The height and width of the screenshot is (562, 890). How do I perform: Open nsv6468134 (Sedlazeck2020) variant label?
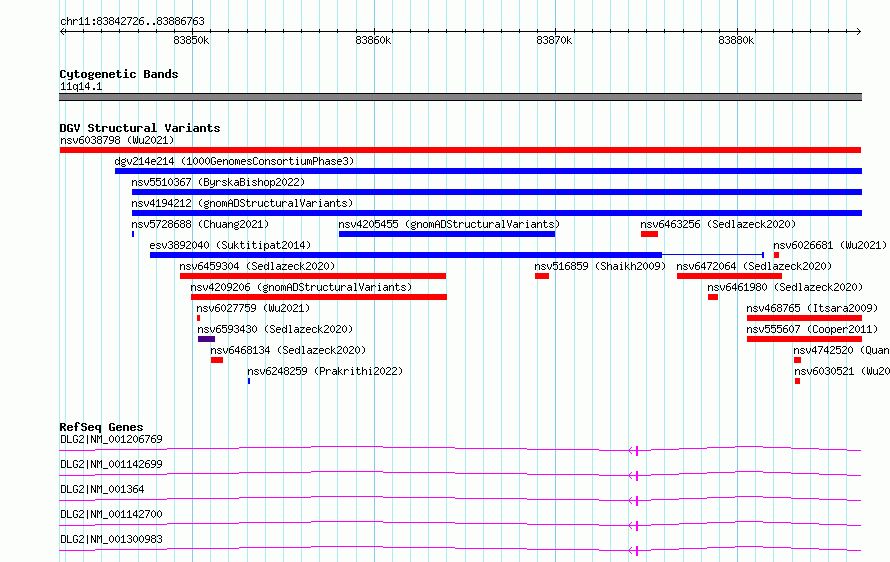(288, 350)
